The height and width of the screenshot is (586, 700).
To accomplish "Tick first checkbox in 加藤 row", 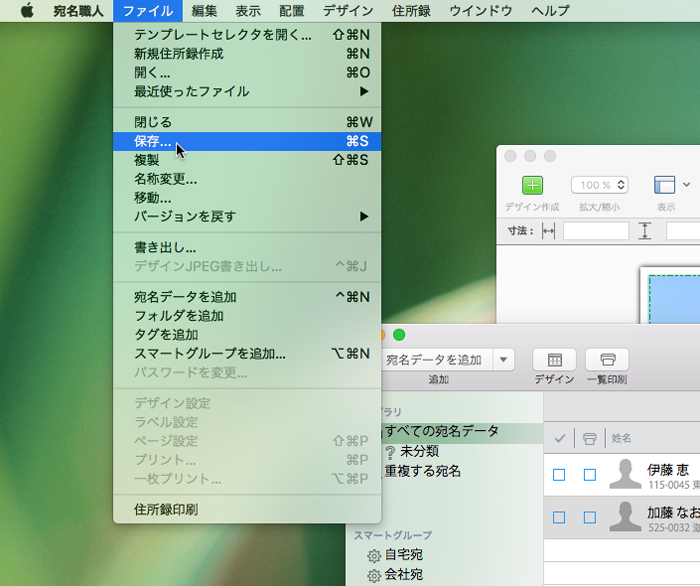I will pos(559,517).
